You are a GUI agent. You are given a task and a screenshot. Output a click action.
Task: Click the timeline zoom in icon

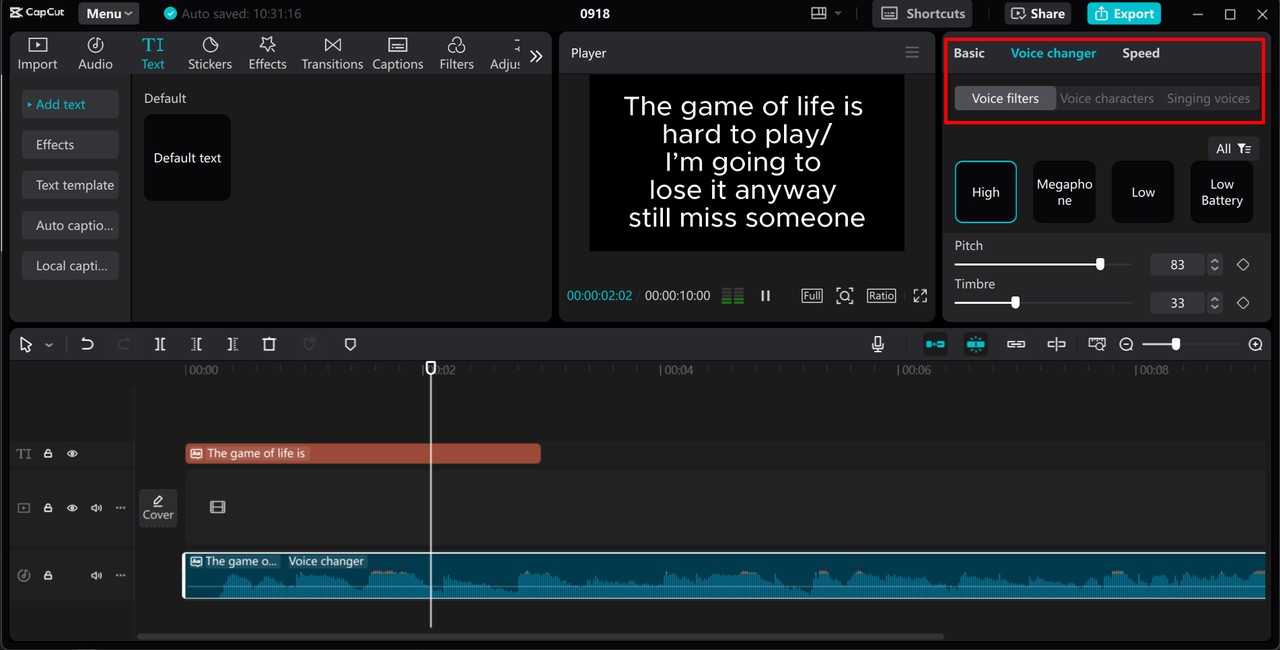1256,344
